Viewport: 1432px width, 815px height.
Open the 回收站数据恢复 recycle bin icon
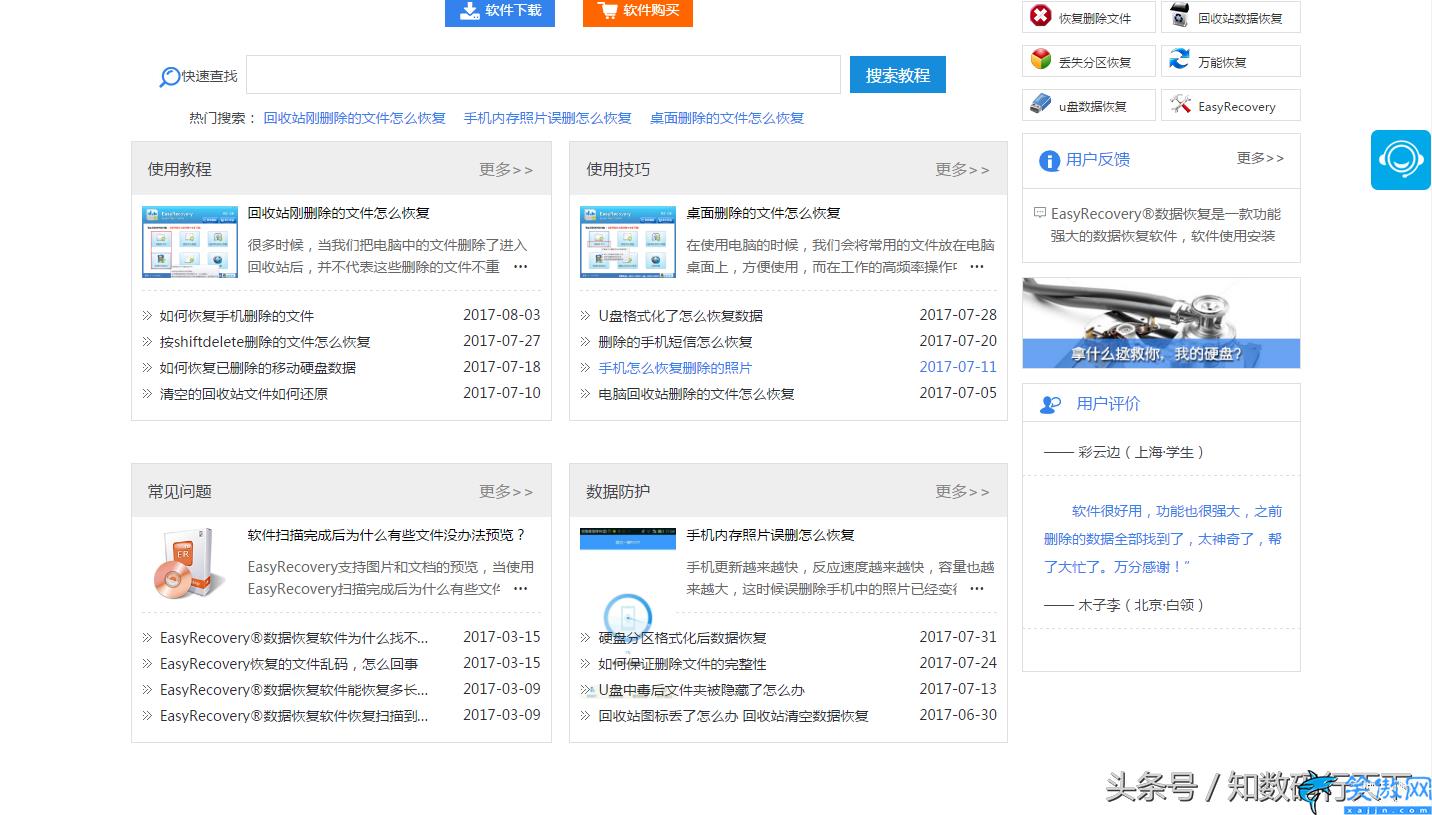(1180, 16)
